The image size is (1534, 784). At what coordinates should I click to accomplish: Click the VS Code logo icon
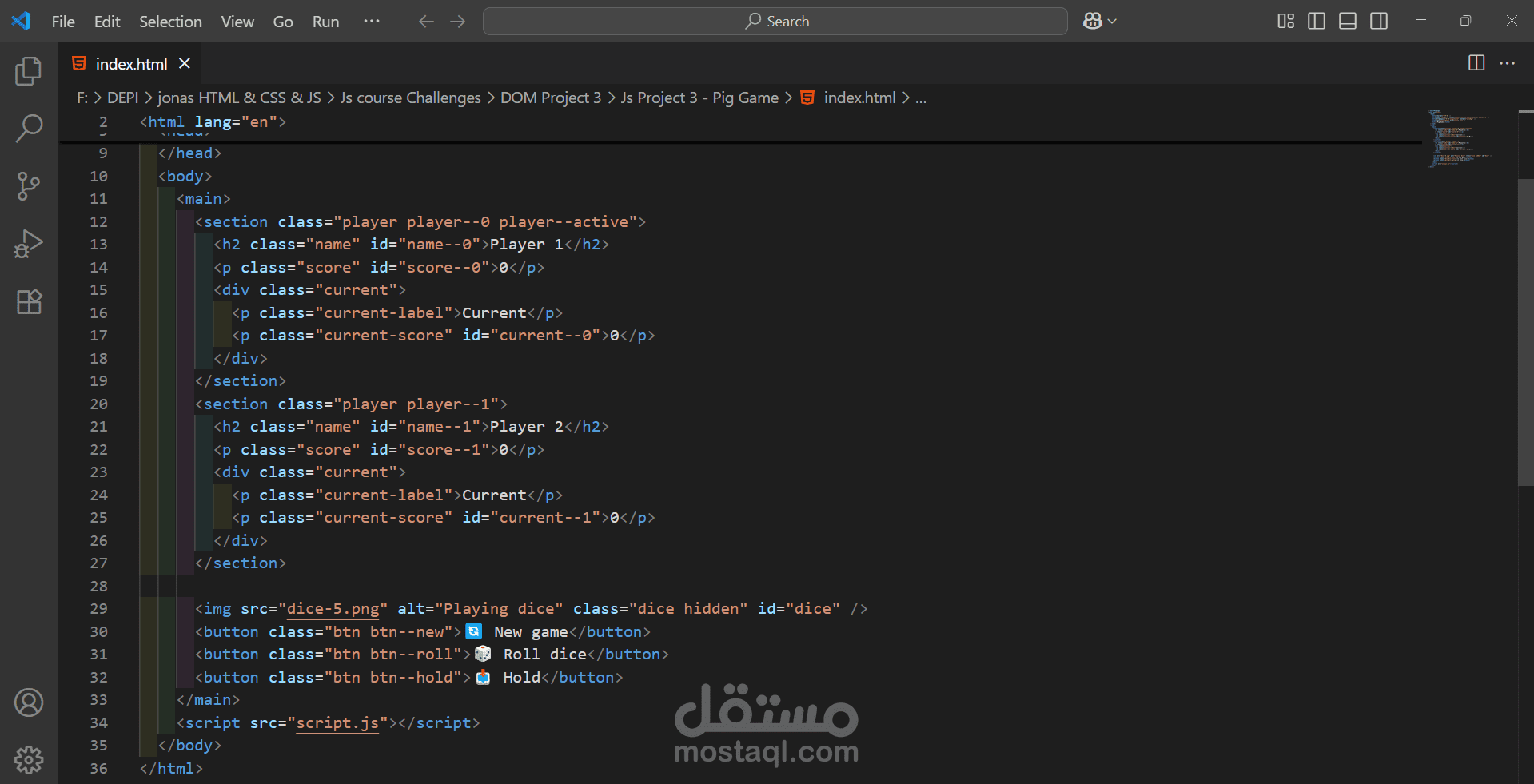click(21, 21)
